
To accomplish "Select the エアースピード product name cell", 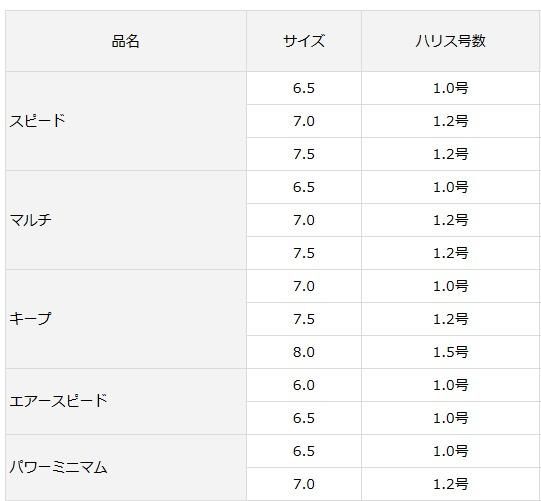I will [126, 402].
